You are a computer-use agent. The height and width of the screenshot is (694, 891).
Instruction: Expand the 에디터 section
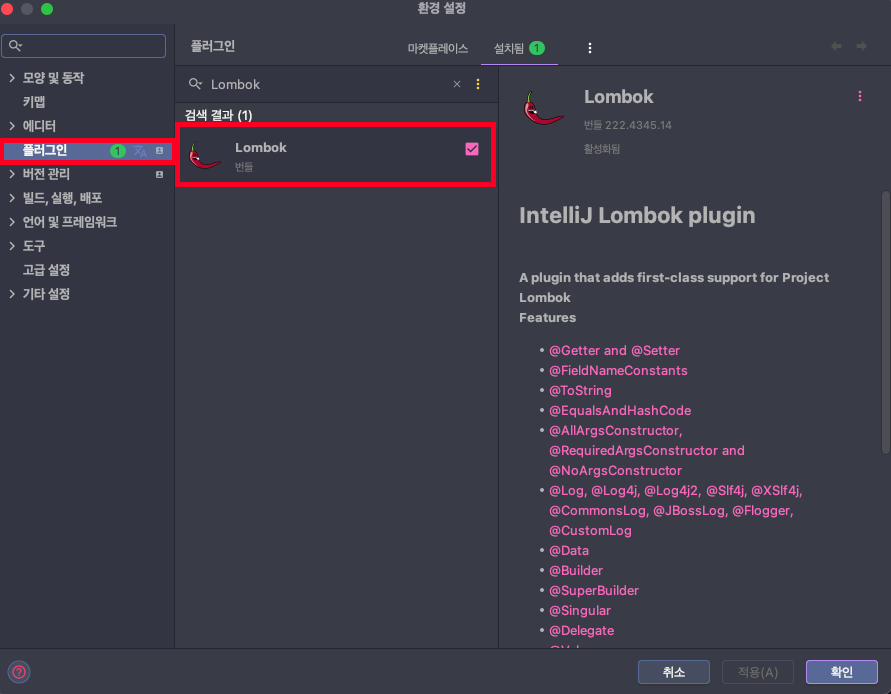[12, 126]
